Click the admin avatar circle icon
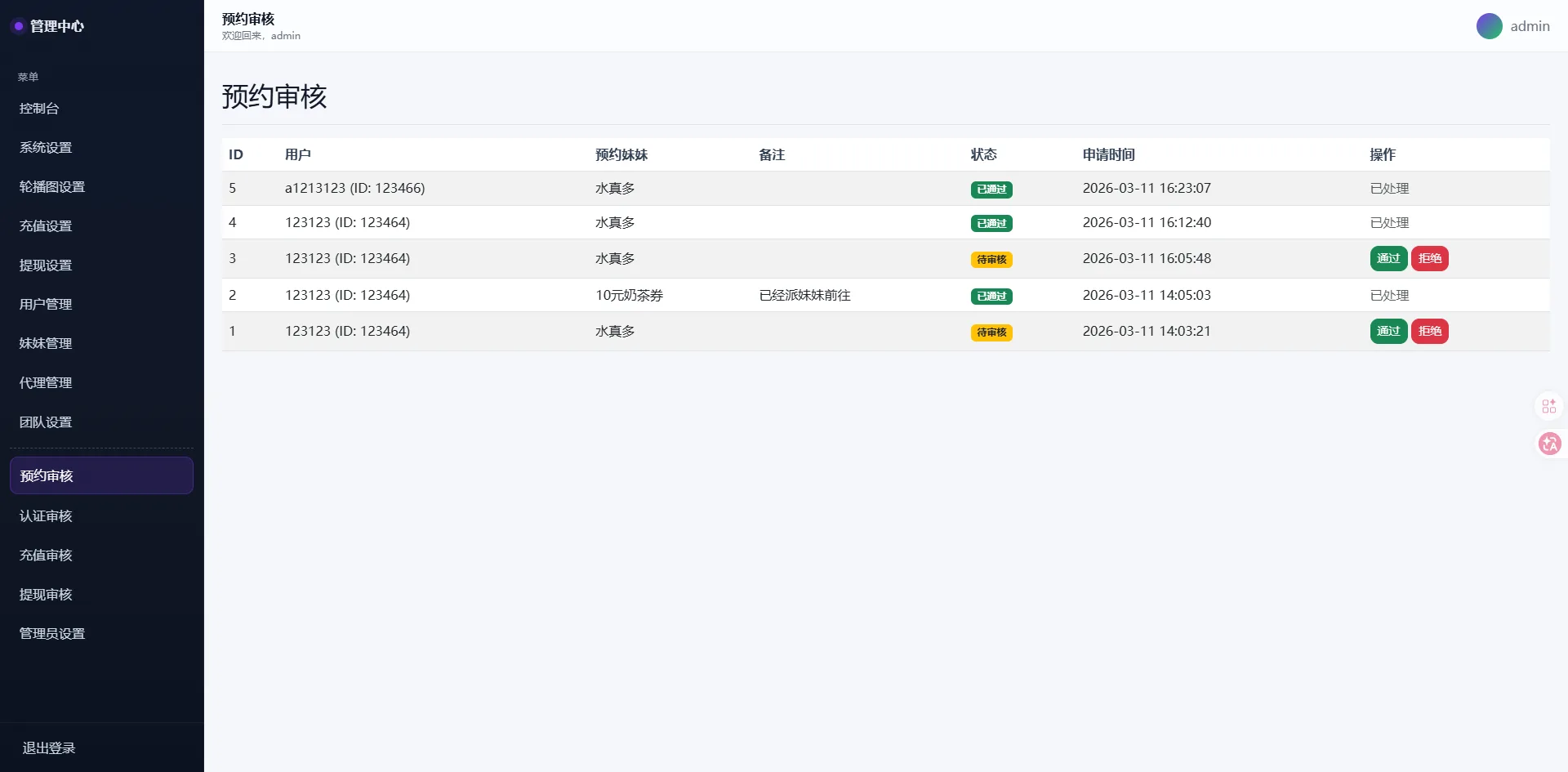This screenshot has width=1568, height=772. (1489, 26)
